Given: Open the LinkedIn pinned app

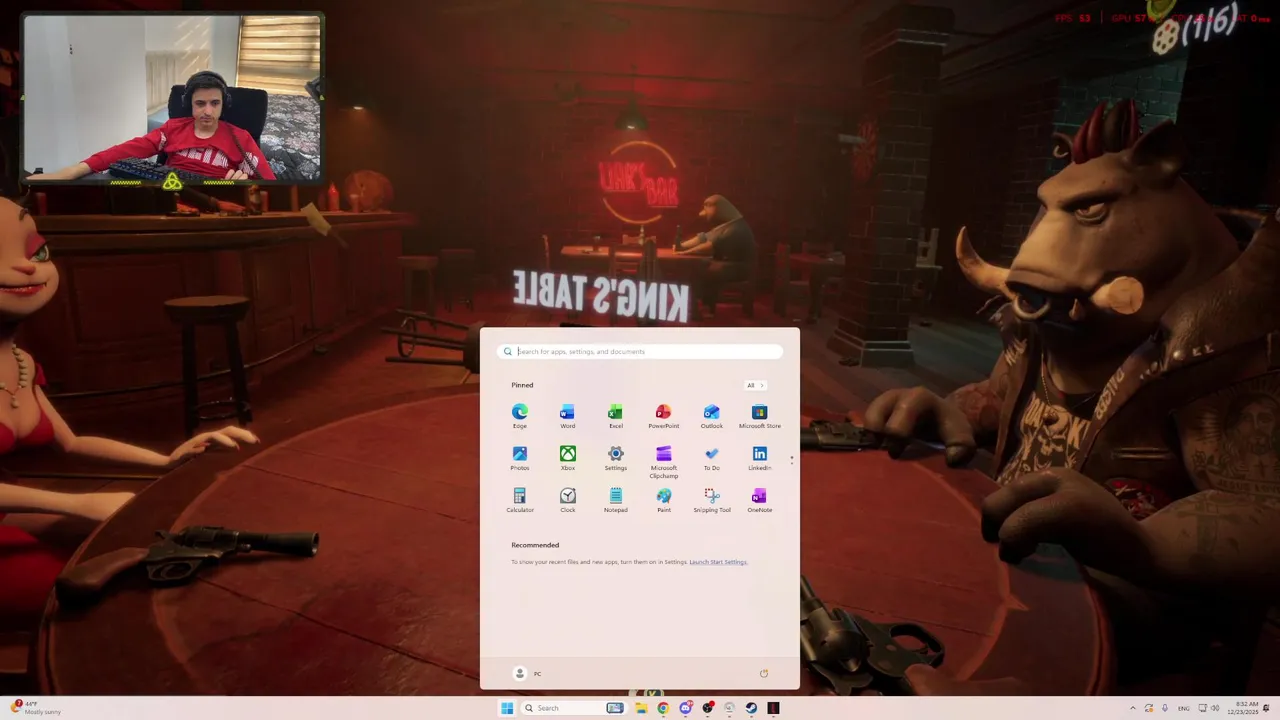Looking at the screenshot, I should (x=759, y=459).
